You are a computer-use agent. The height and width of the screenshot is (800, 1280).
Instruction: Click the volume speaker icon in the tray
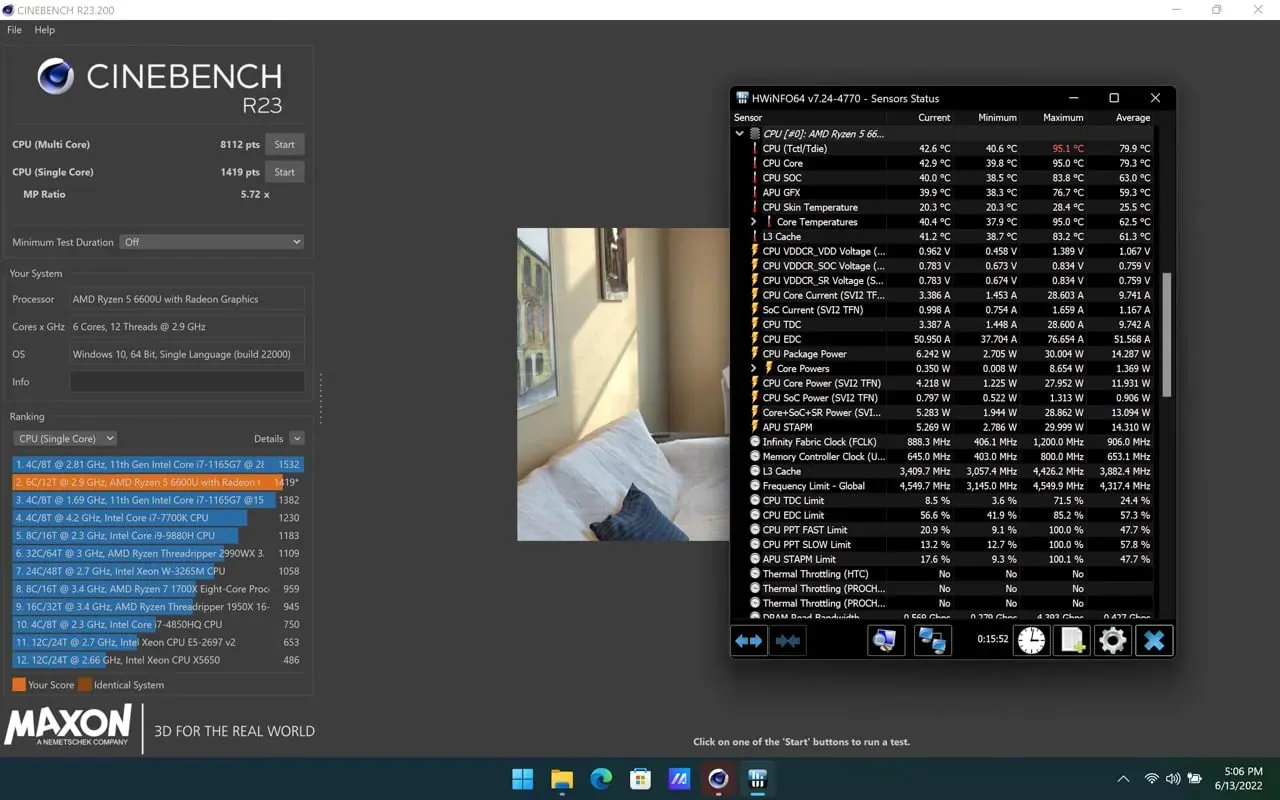[1173, 779]
